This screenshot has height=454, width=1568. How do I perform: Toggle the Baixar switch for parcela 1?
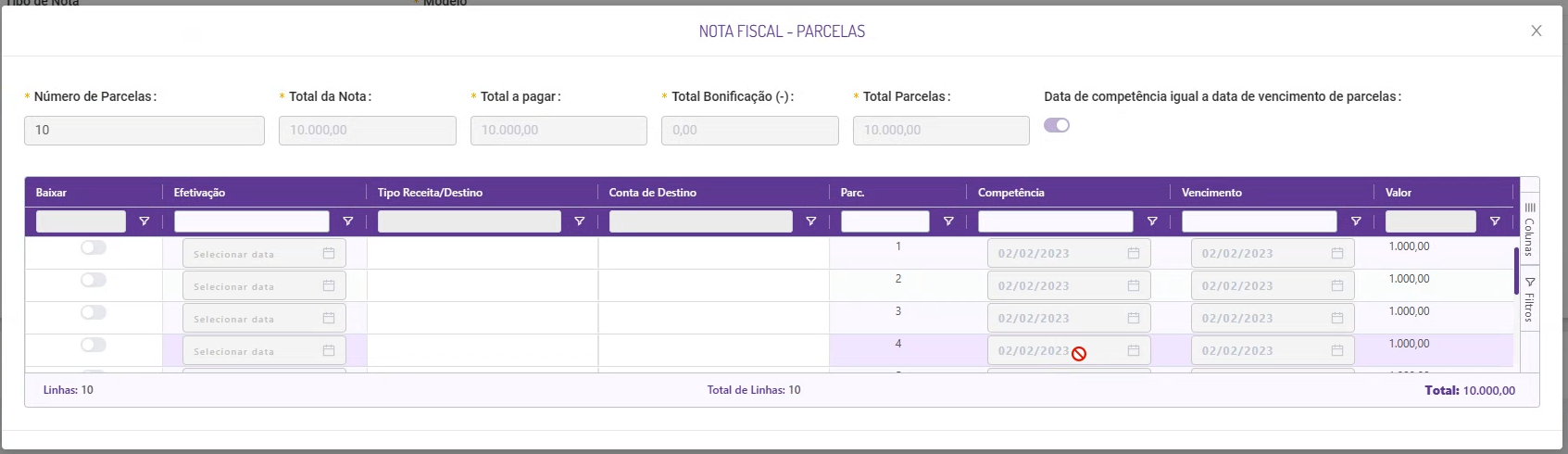point(94,247)
